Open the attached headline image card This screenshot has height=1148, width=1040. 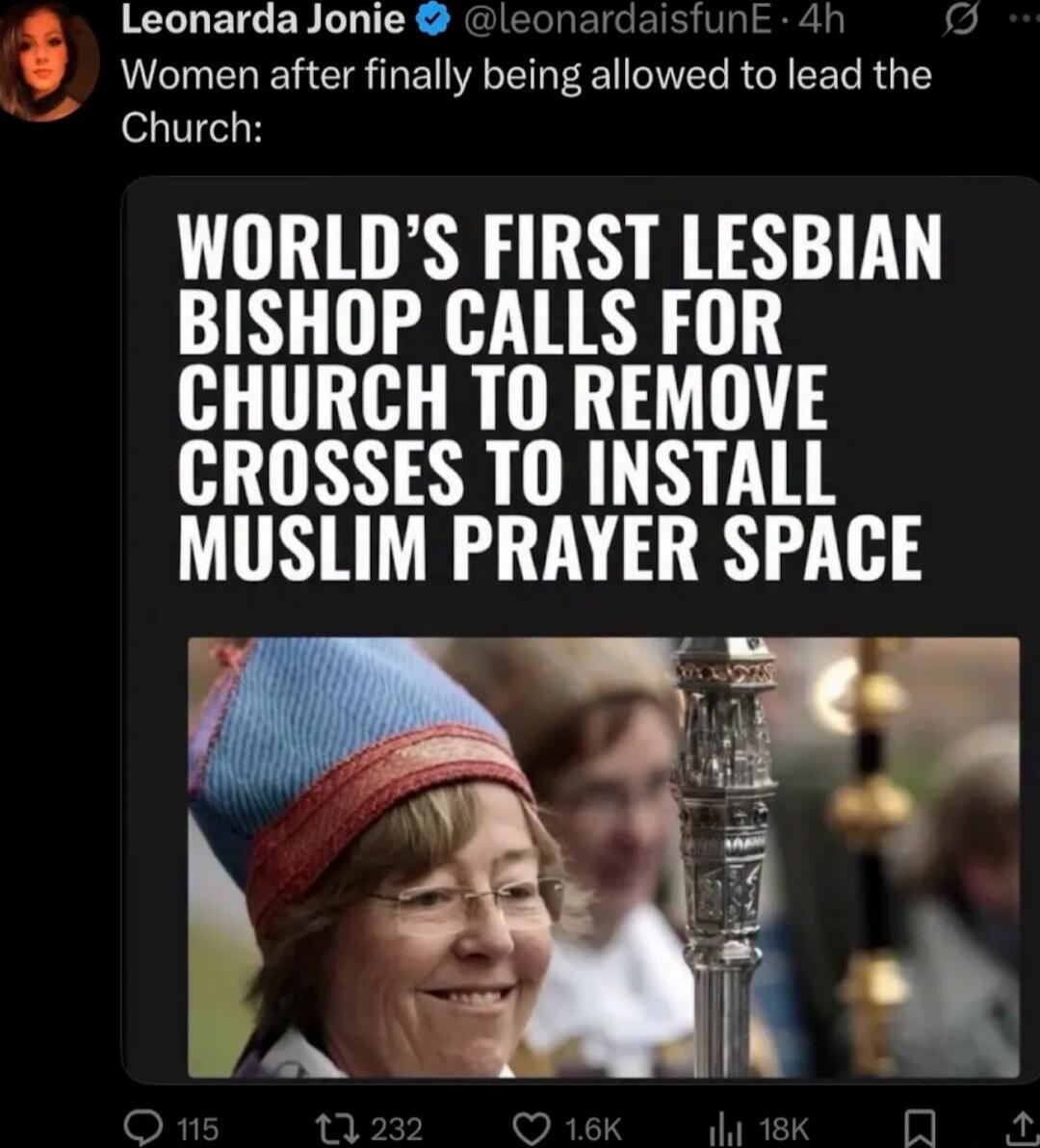point(580,630)
